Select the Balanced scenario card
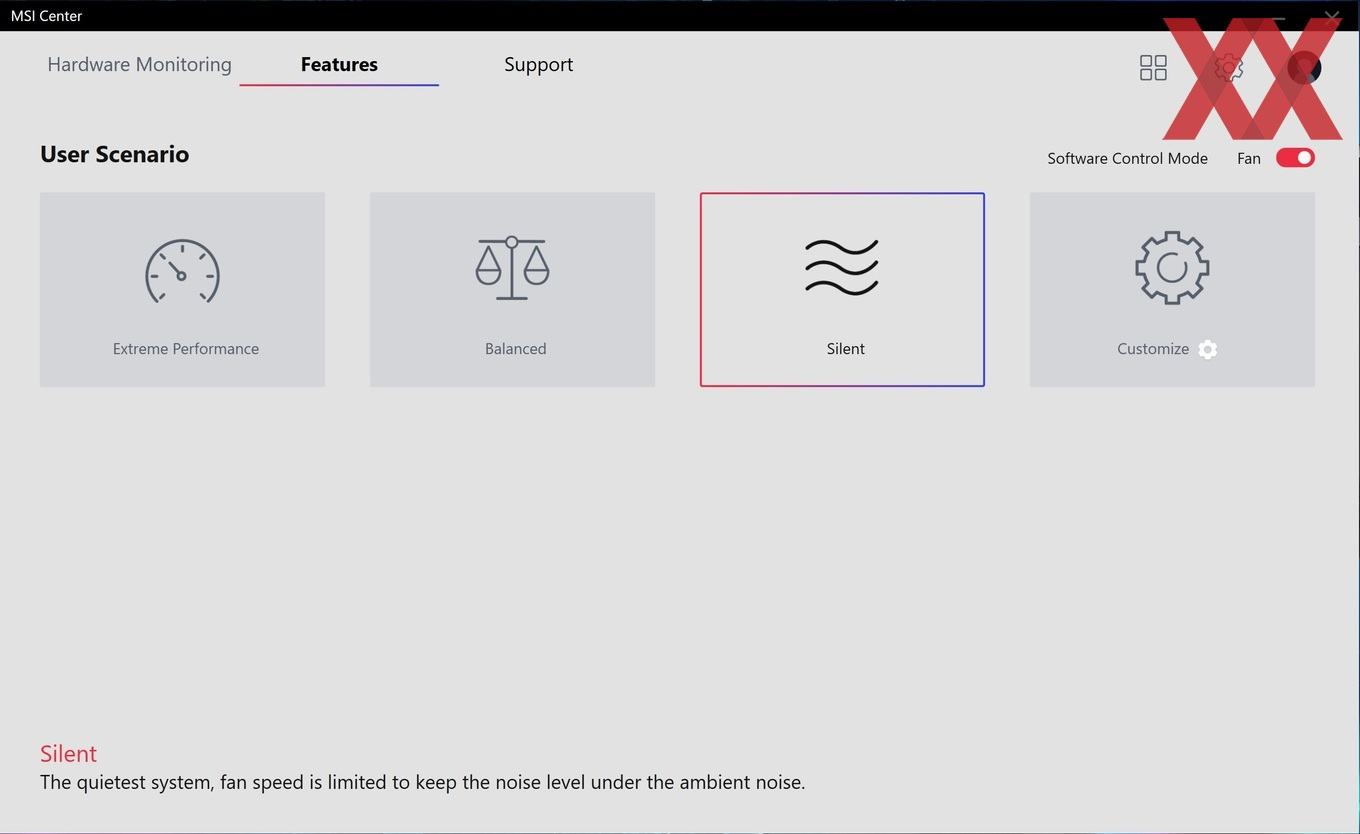Screen dimensions: 1360x834 click(x=512, y=289)
